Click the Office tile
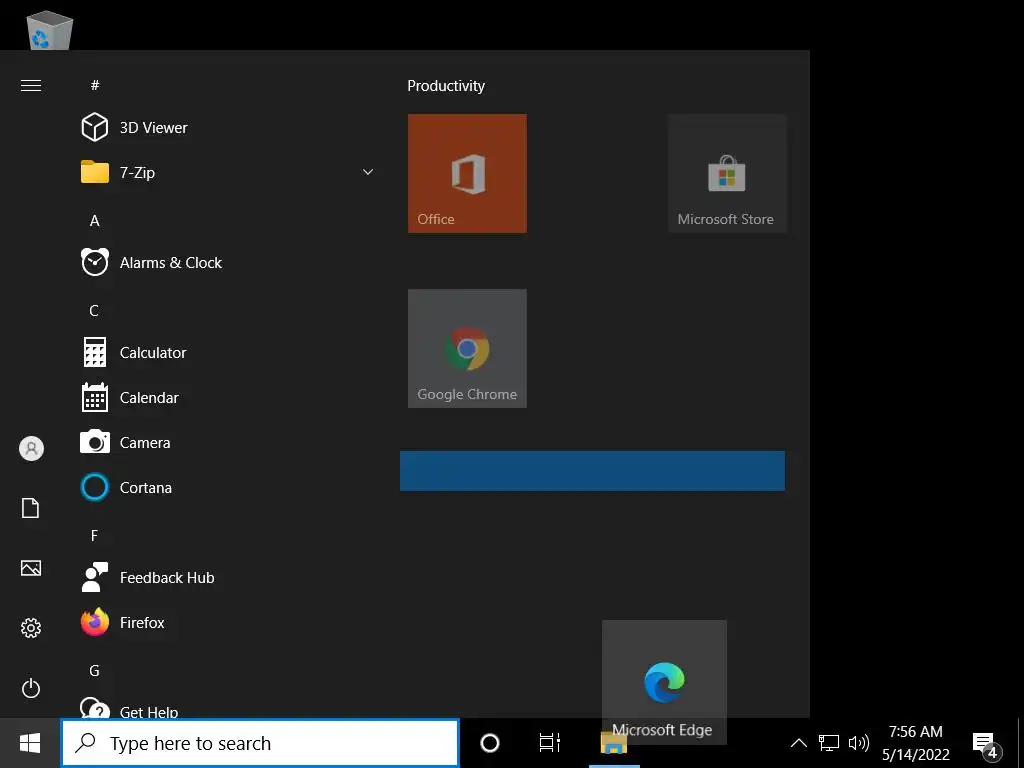The width and height of the screenshot is (1024, 768). pos(467,173)
